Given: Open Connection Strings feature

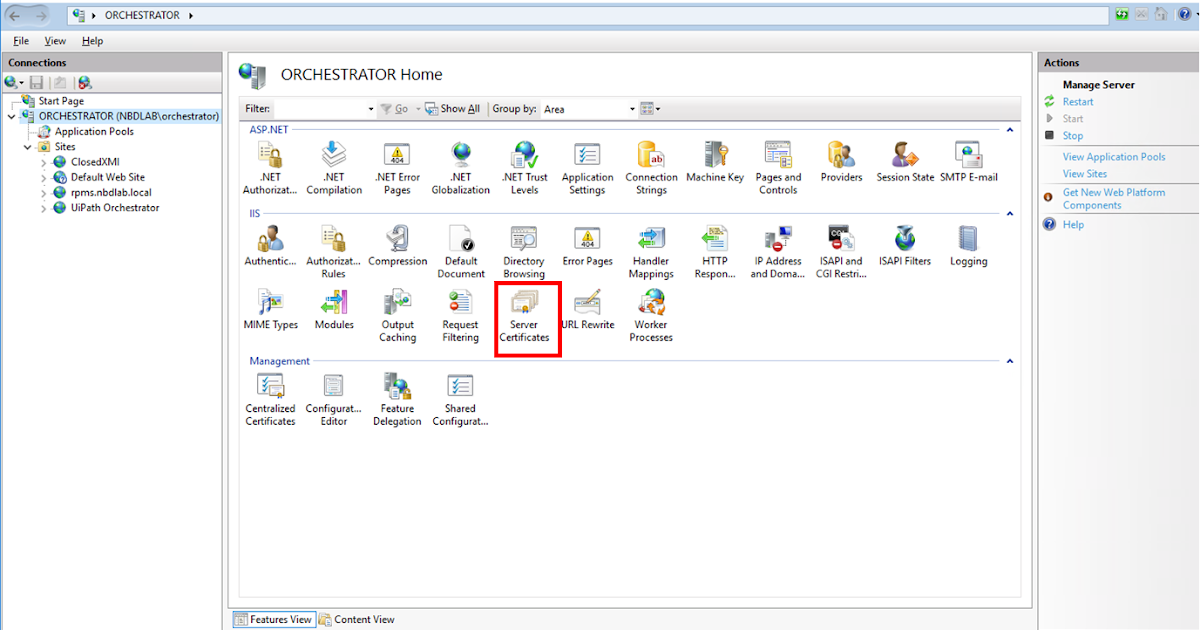Looking at the screenshot, I should pyautogui.click(x=651, y=168).
